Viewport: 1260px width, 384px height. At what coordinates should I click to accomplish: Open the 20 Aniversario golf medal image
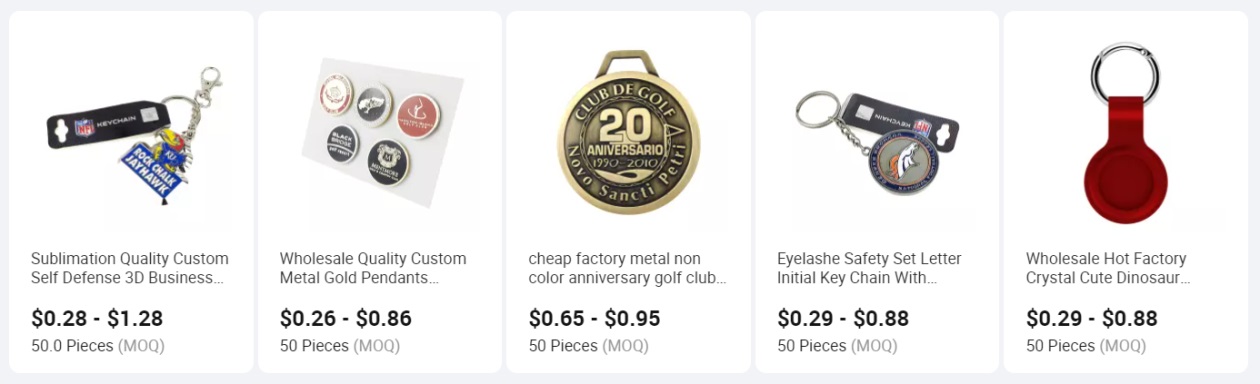tap(628, 130)
